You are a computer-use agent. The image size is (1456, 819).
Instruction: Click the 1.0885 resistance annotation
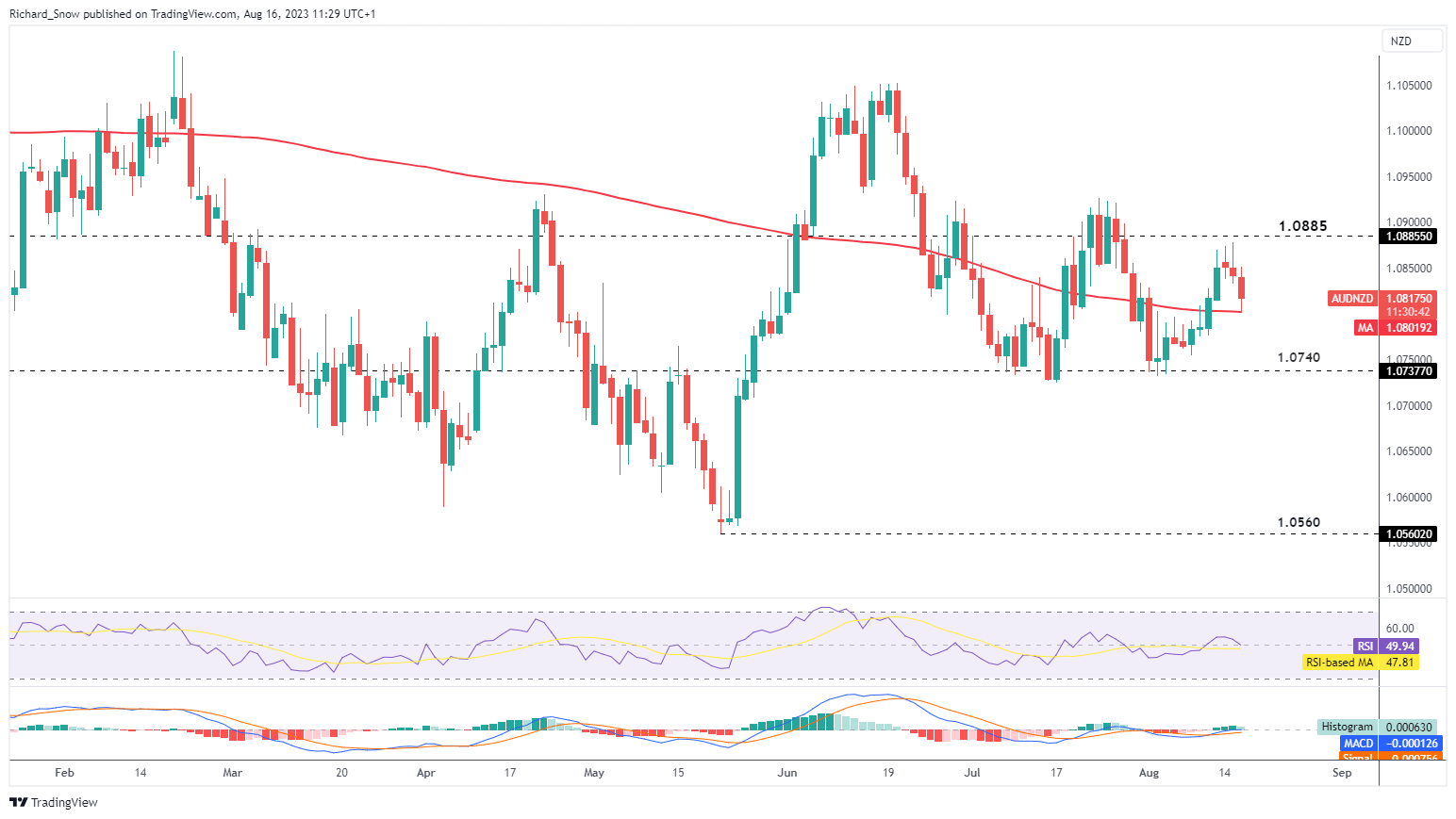[1302, 226]
